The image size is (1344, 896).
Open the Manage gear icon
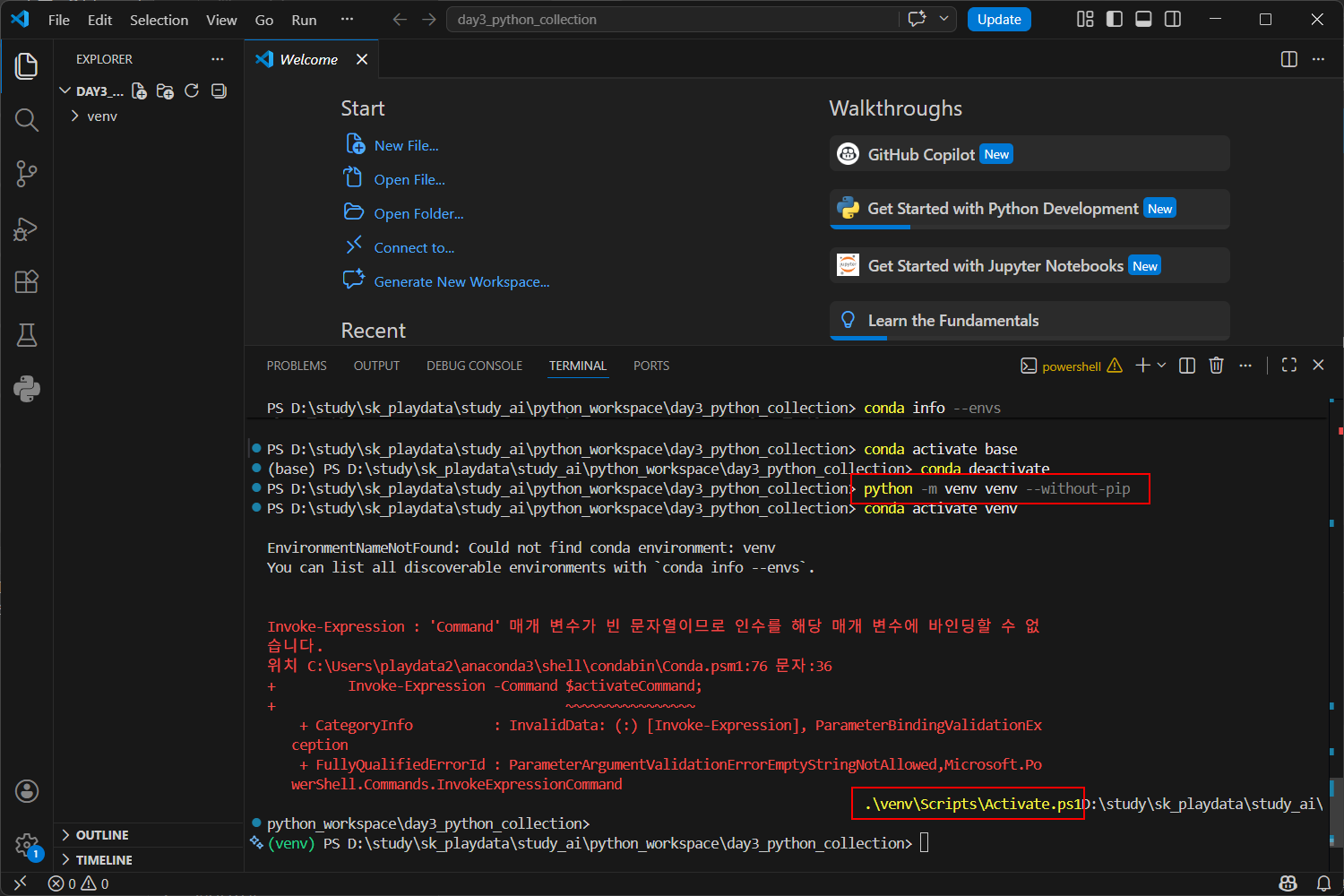pyautogui.click(x=27, y=845)
